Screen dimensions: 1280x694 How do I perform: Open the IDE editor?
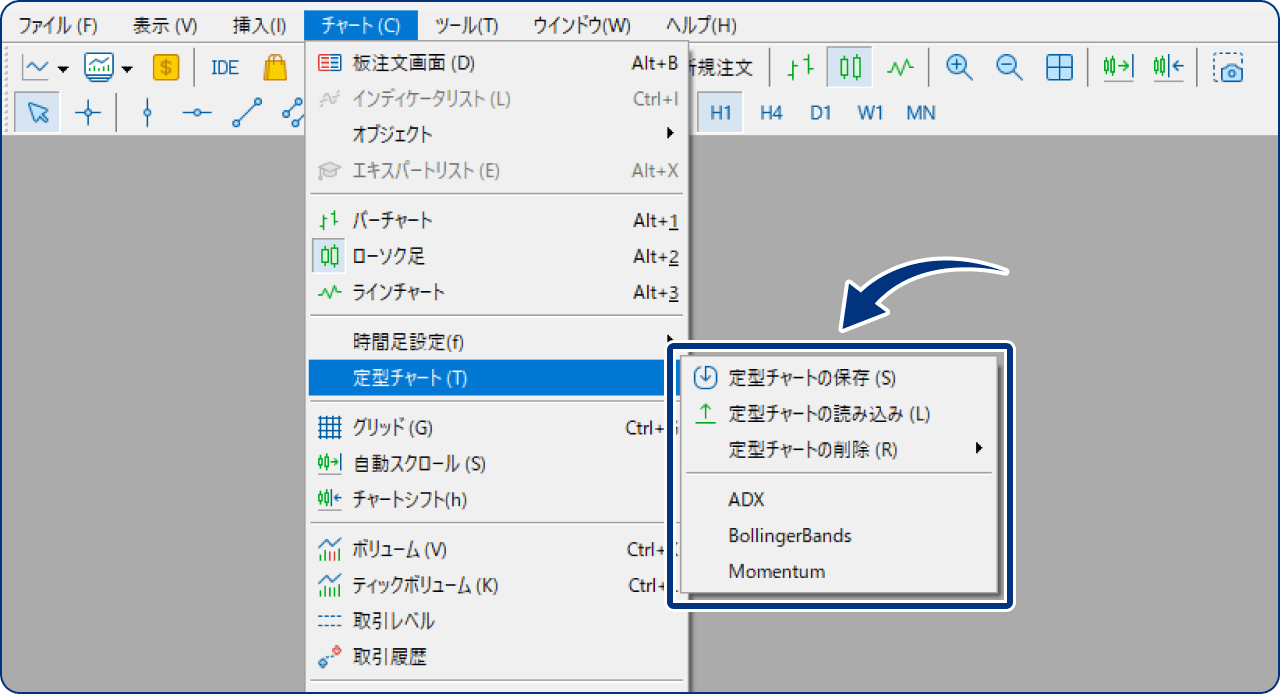pyautogui.click(x=224, y=67)
